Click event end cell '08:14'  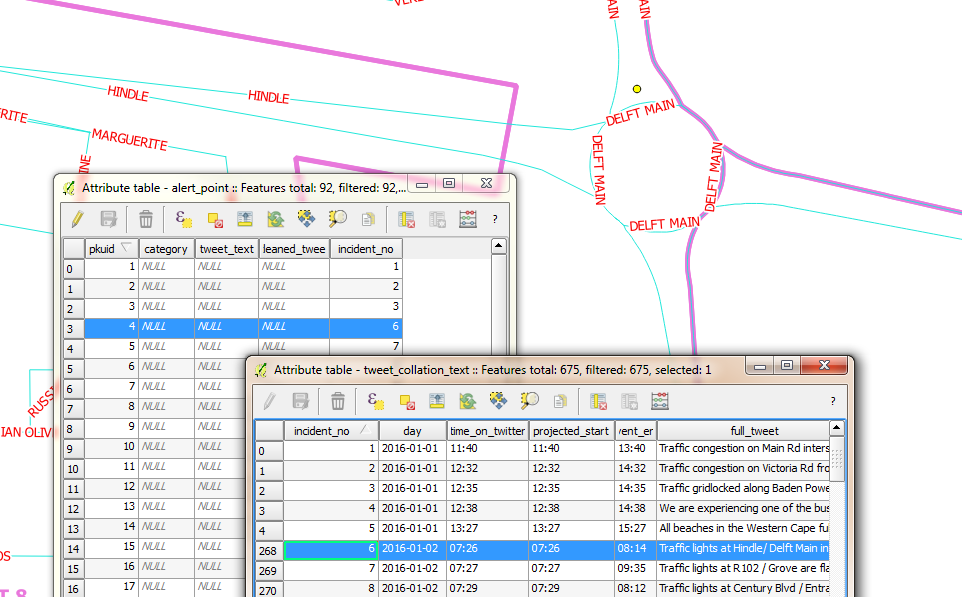point(636,548)
